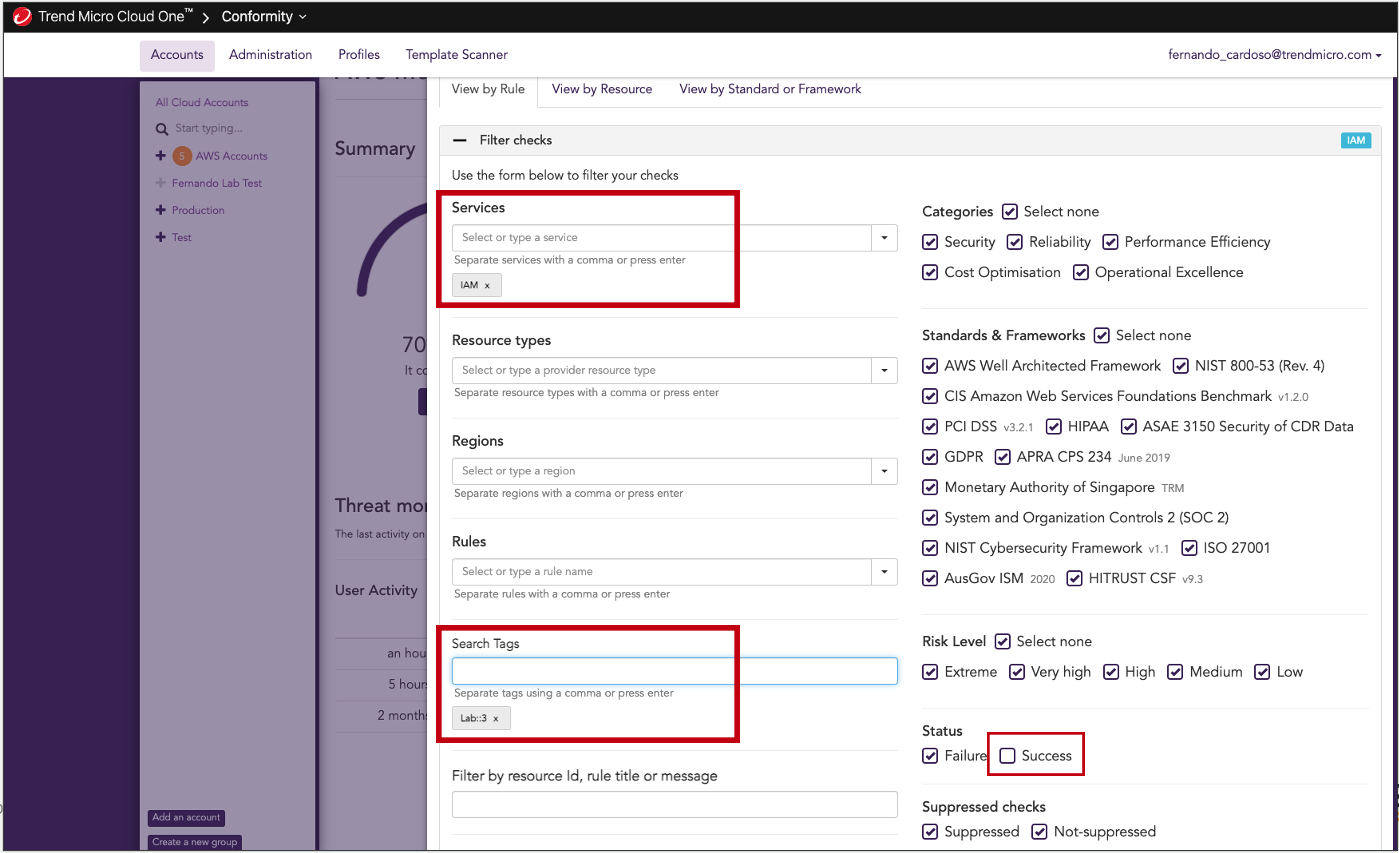Uncheck AWS Well Architected Framework
This screenshot has width=1399, height=853.
[930, 366]
